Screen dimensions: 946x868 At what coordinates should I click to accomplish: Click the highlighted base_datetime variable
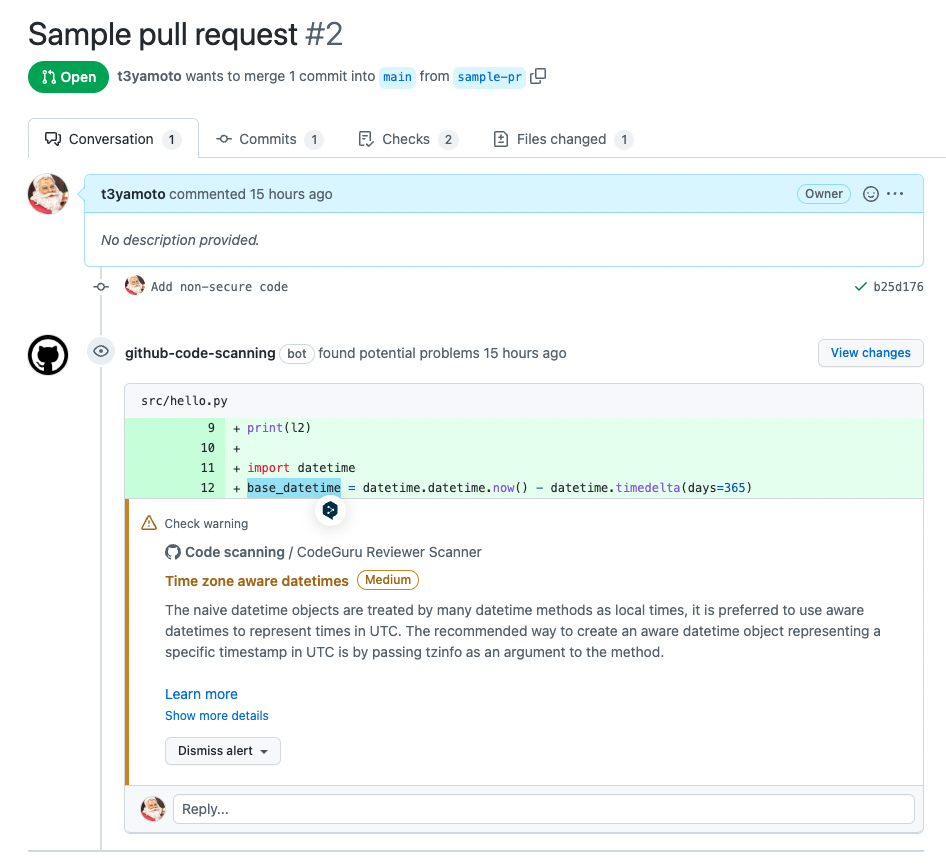tap(294, 487)
